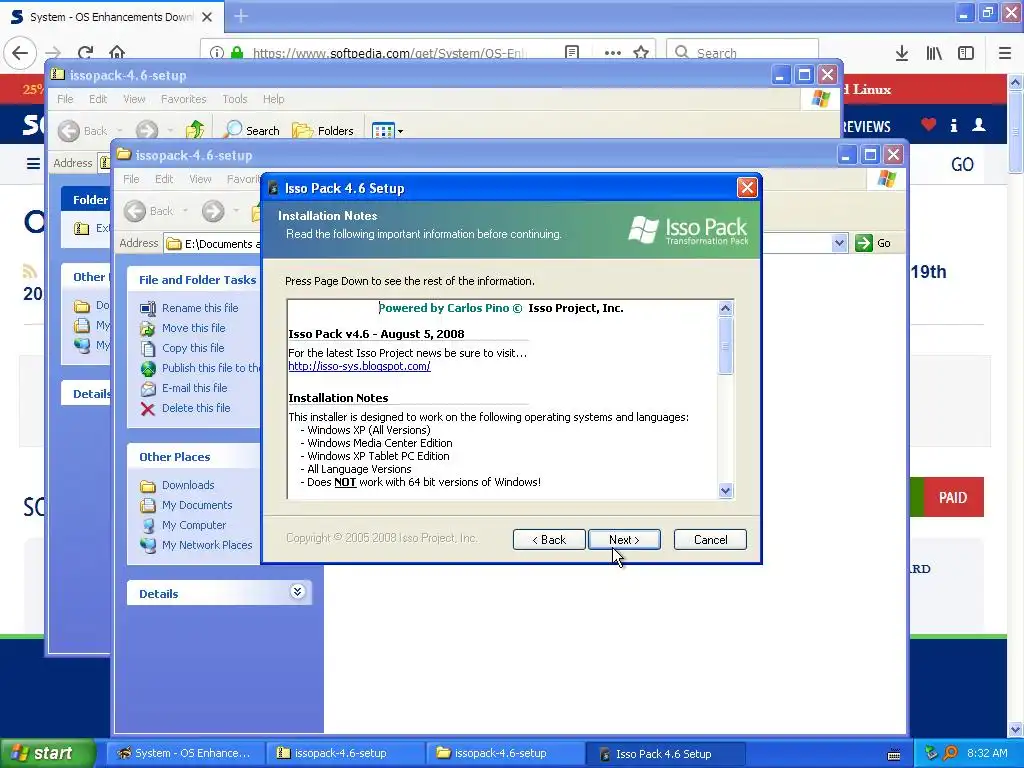
Task: Click the green Go arrow button
Action: click(x=864, y=243)
